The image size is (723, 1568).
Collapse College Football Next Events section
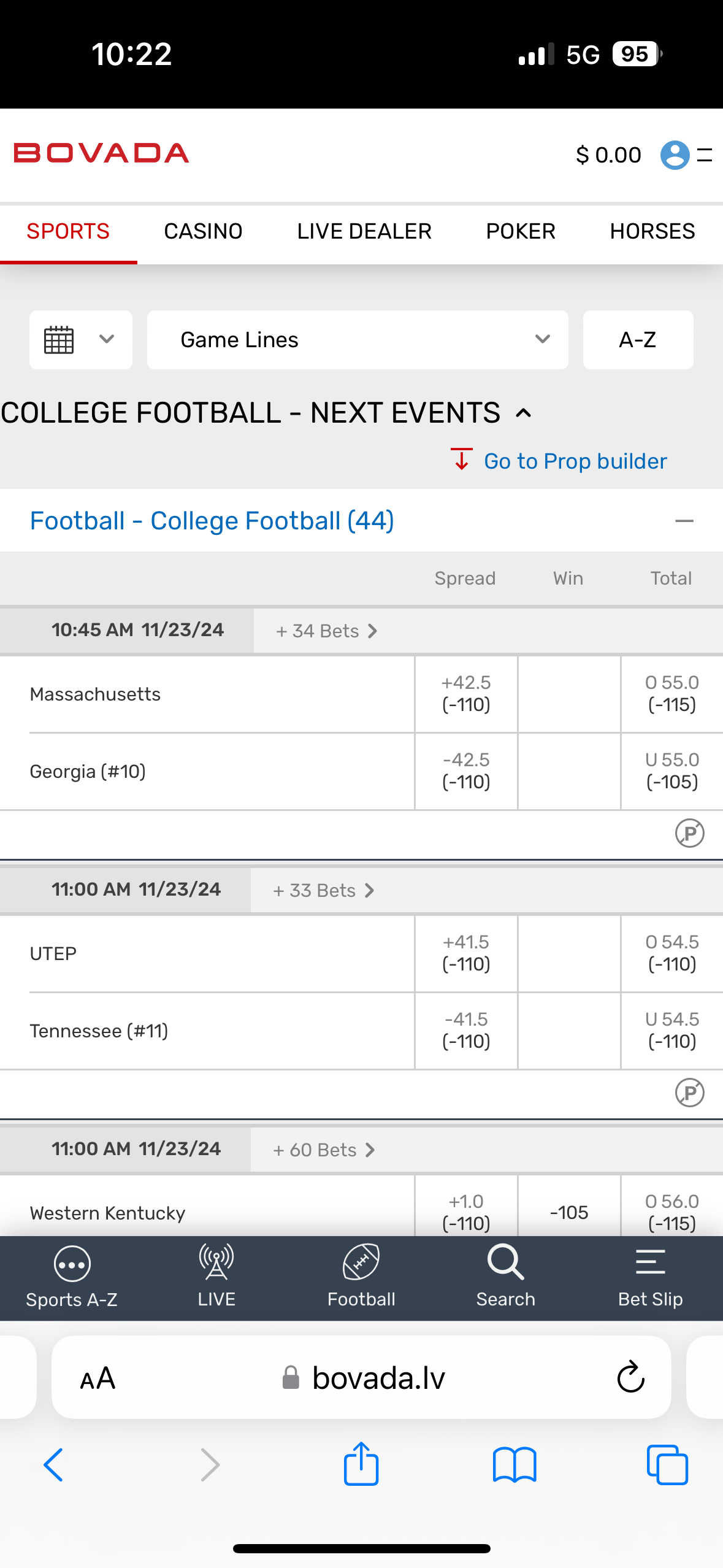coord(524,413)
